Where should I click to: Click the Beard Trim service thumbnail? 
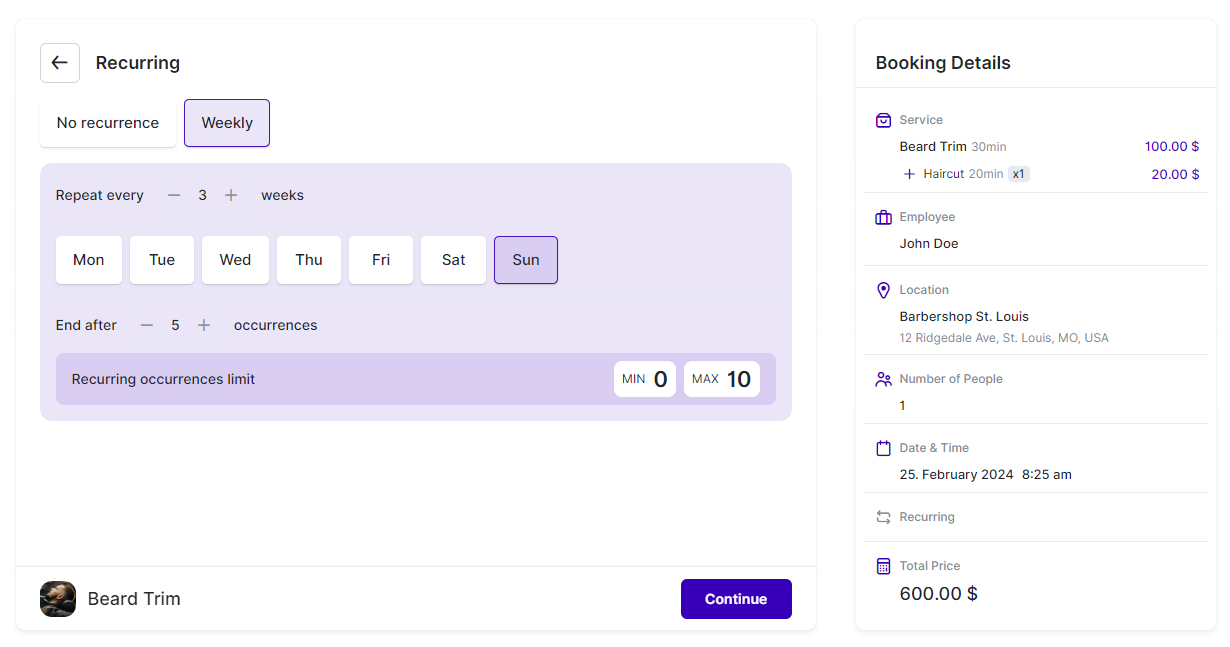point(58,599)
